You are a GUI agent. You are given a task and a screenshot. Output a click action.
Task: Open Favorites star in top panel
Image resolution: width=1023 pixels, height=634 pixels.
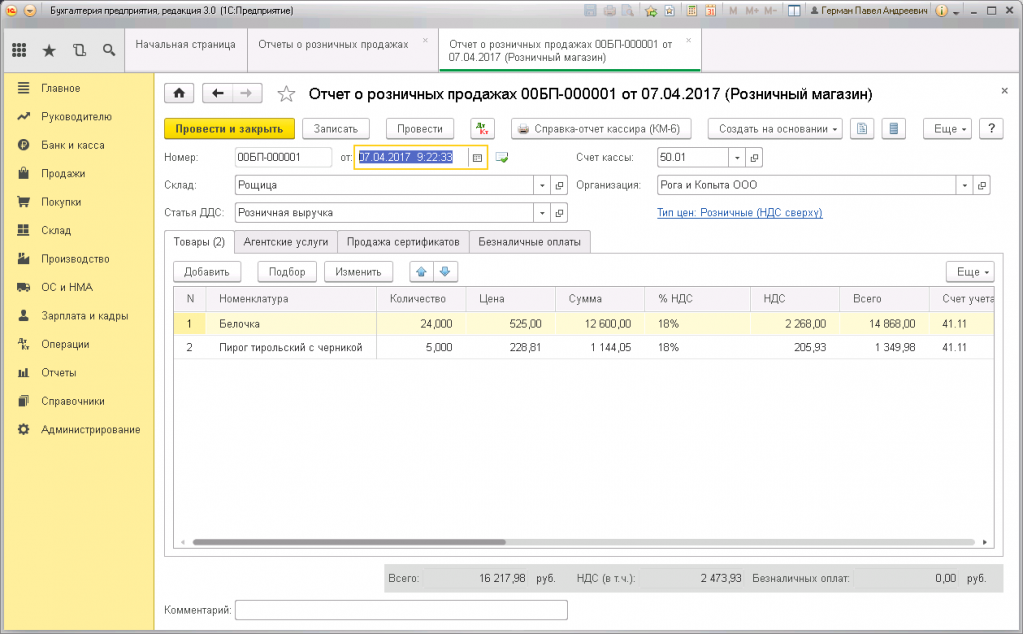click(x=48, y=50)
